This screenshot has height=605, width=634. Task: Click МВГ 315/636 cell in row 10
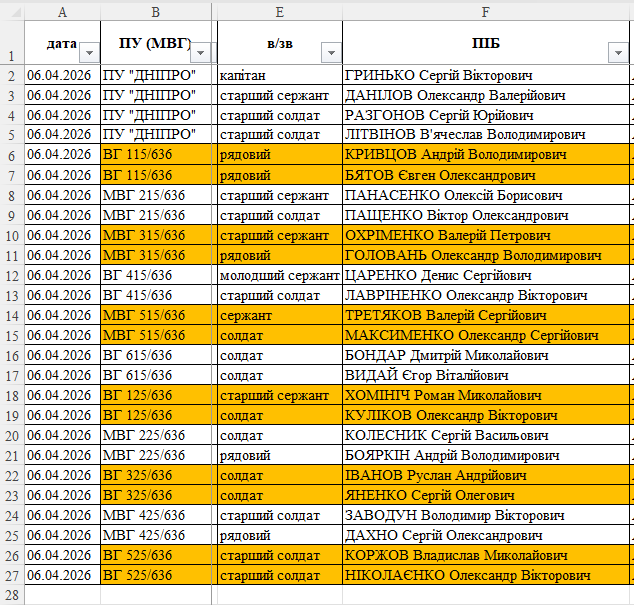point(156,235)
